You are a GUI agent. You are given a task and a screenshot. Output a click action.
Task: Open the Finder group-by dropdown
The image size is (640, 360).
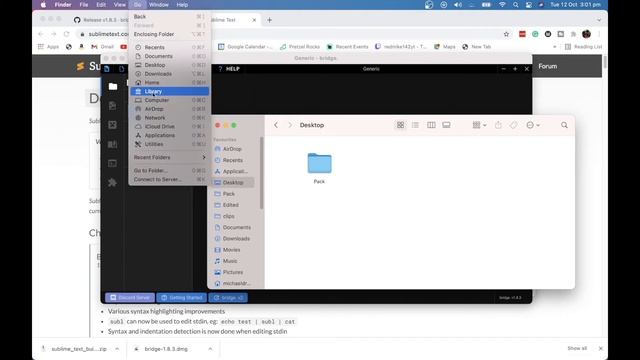(x=479, y=125)
